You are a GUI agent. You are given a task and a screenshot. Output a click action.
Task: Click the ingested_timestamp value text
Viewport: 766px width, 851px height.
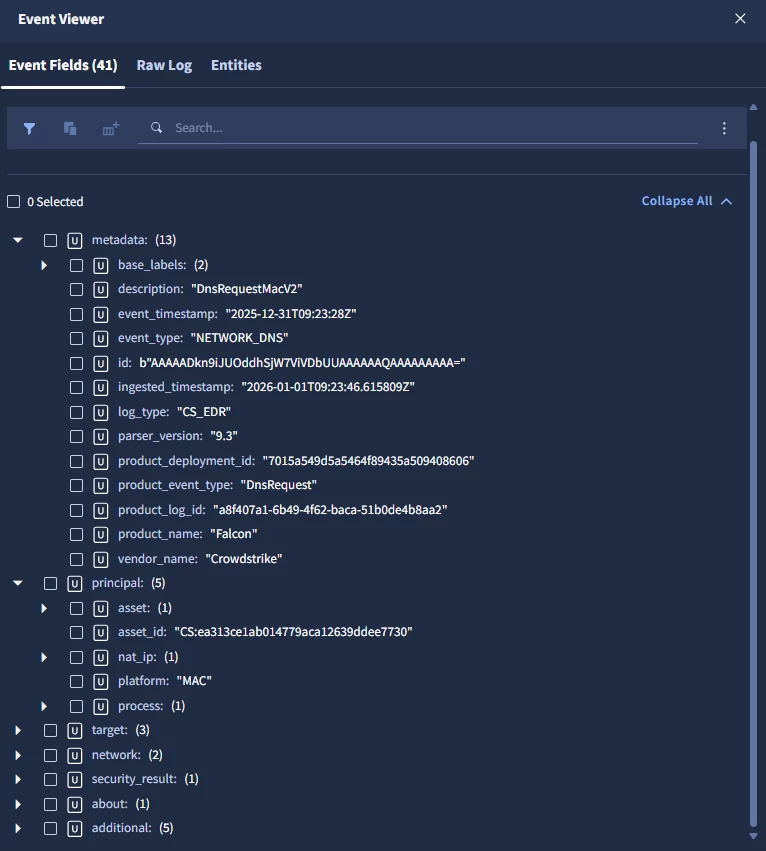point(328,387)
